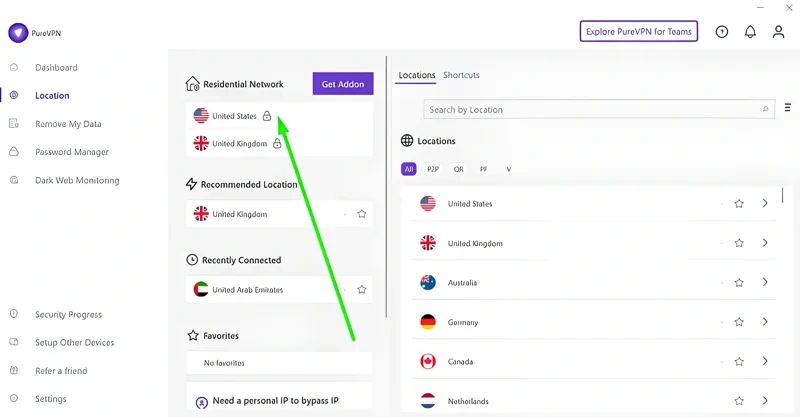
Task: Toggle favorite star for United States in list
Action: pyautogui.click(x=739, y=204)
